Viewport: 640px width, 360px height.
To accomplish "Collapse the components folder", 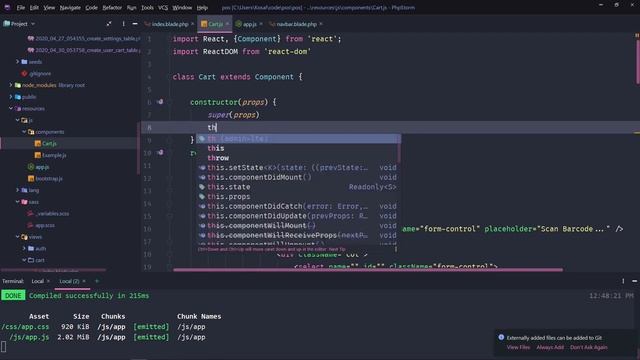I will coord(24,132).
